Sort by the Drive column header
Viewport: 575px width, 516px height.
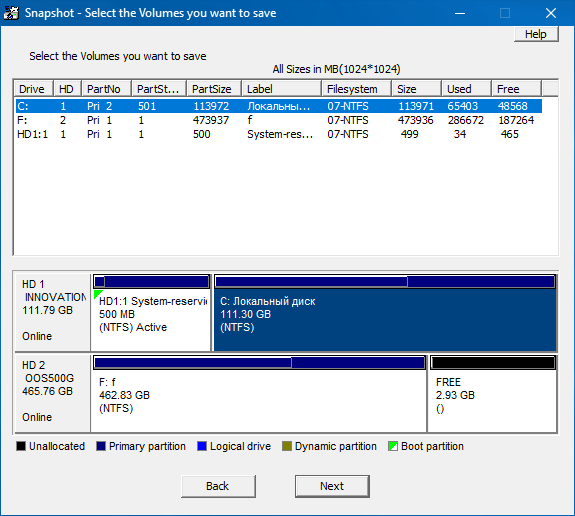coord(34,89)
